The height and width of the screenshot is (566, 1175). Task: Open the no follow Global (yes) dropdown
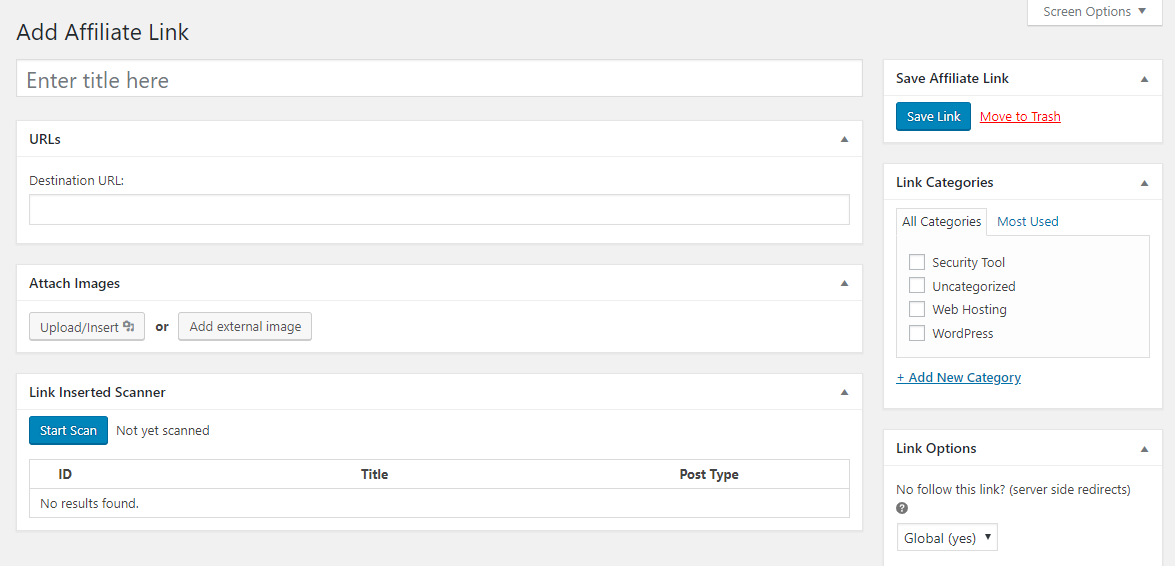pyautogui.click(x=946, y=538)
